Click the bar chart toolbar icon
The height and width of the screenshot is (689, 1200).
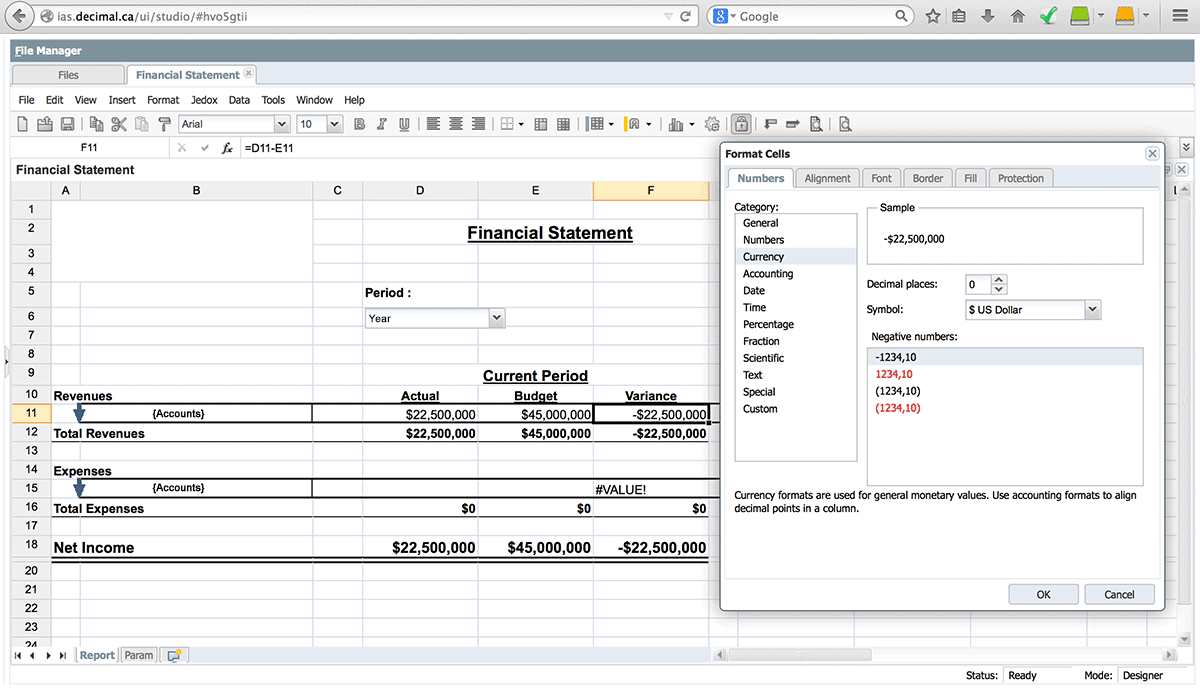tap(676, 124)
